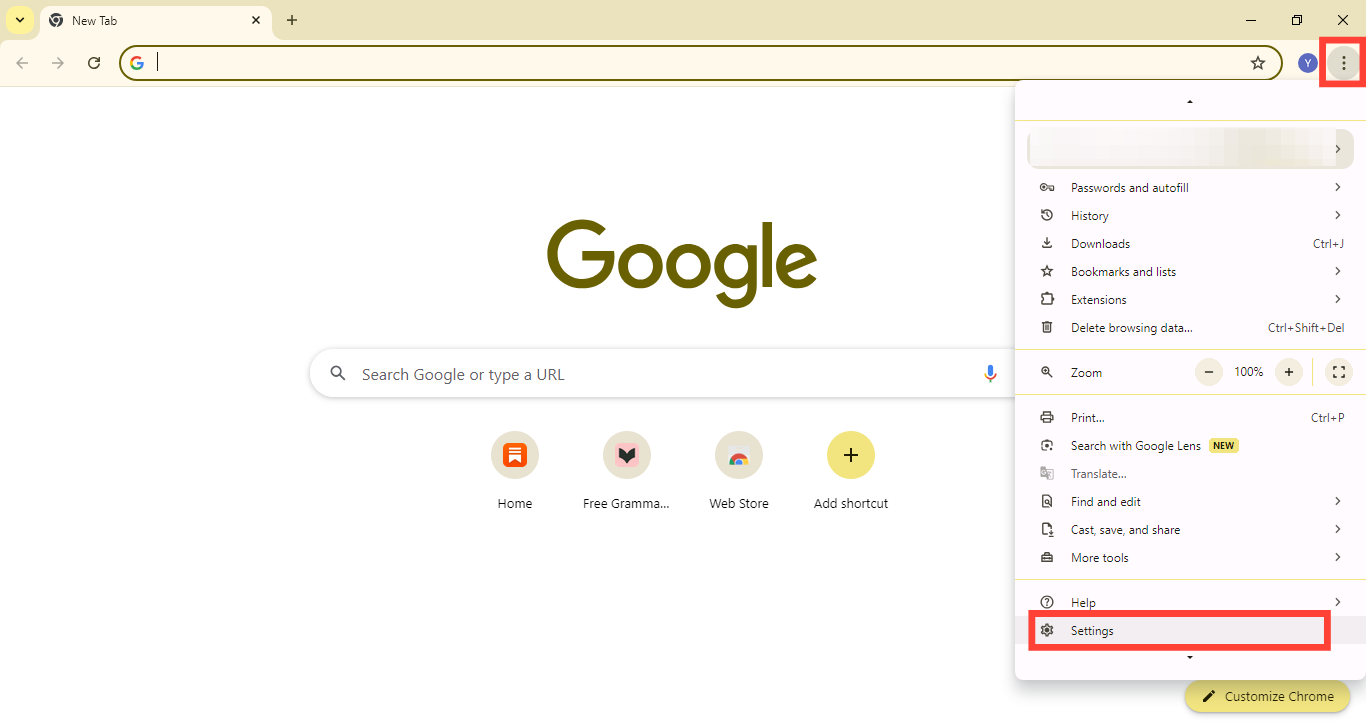Open a new tab with plus button
Image resolution: width=1366 pixels, height=728 pixels.
click(292, 20)
